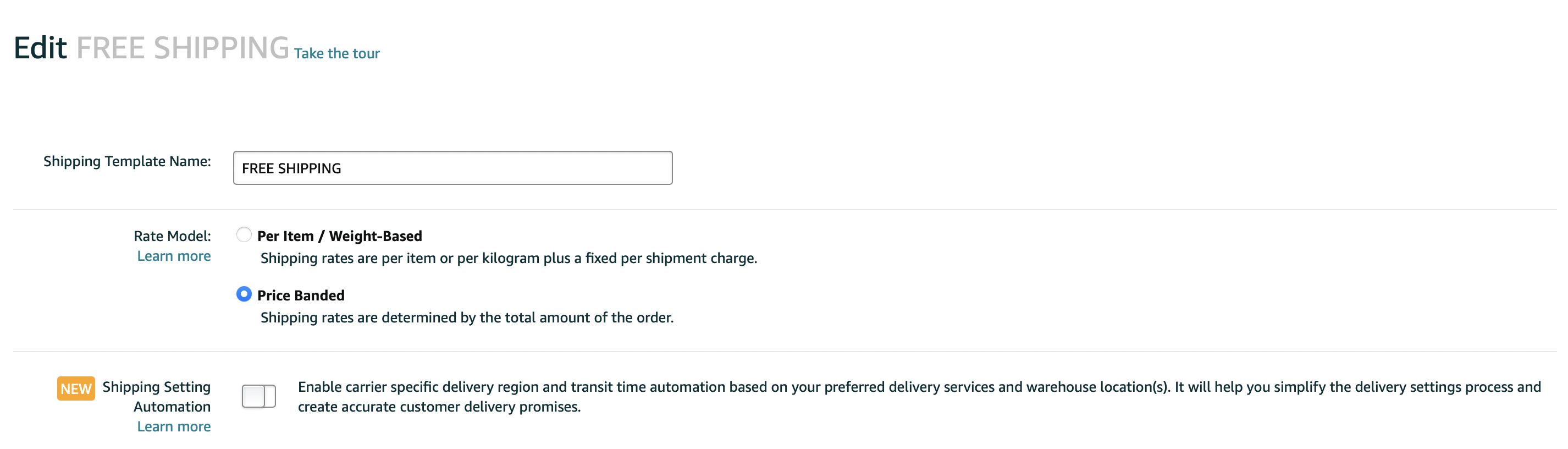Click the "Rate Model:" label
The image size is (1568, 449).
coord(172,236)
